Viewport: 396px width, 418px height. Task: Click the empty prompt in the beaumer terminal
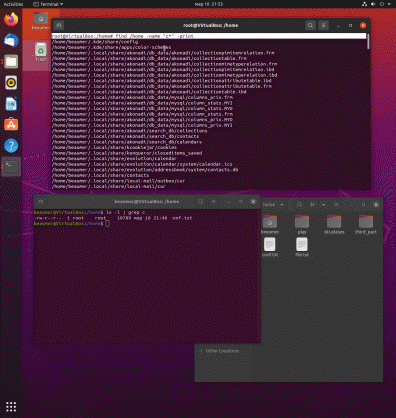coord(107,224)
